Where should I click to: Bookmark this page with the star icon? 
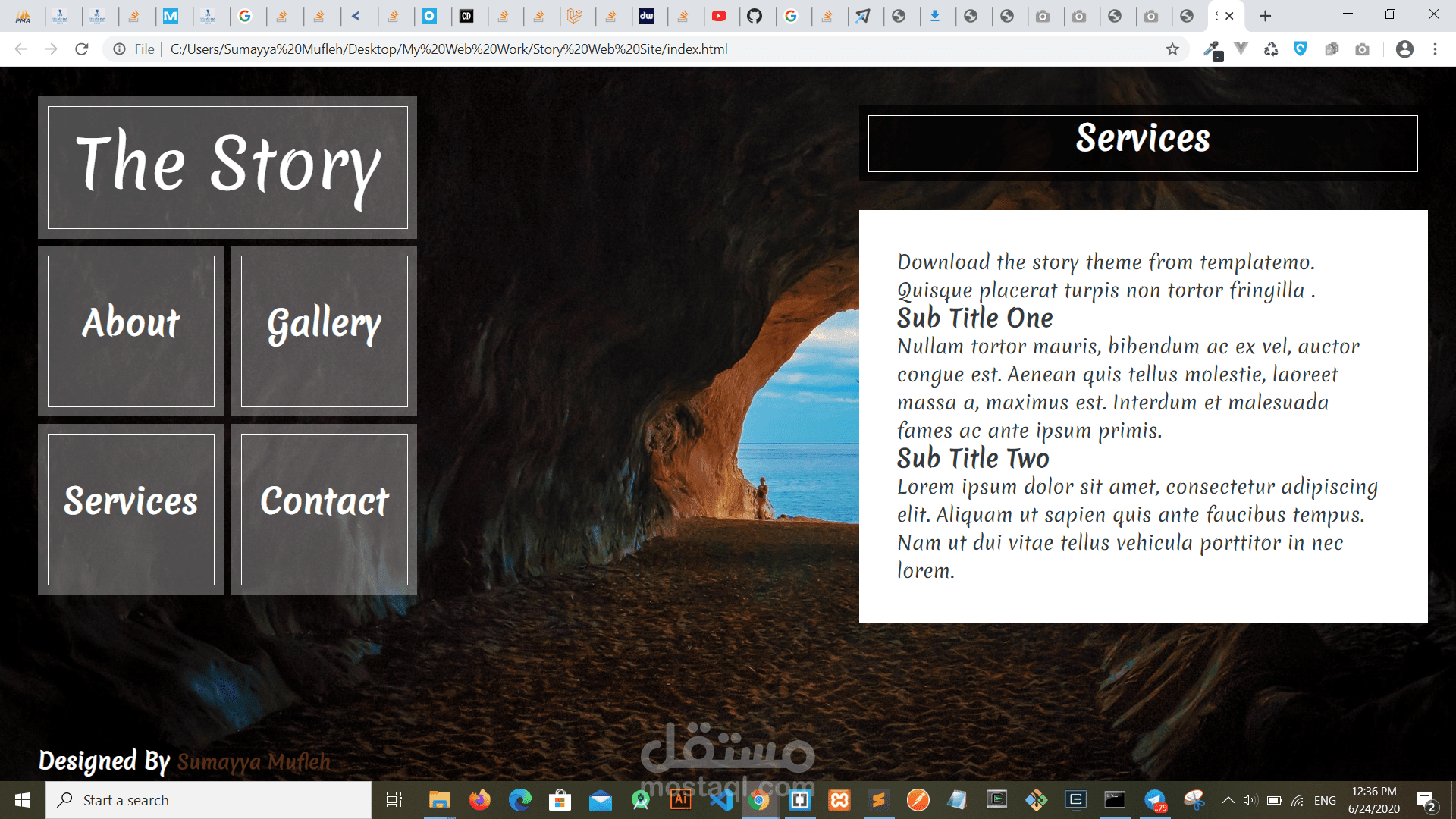pyautogui.click(x=1172, y=49)
